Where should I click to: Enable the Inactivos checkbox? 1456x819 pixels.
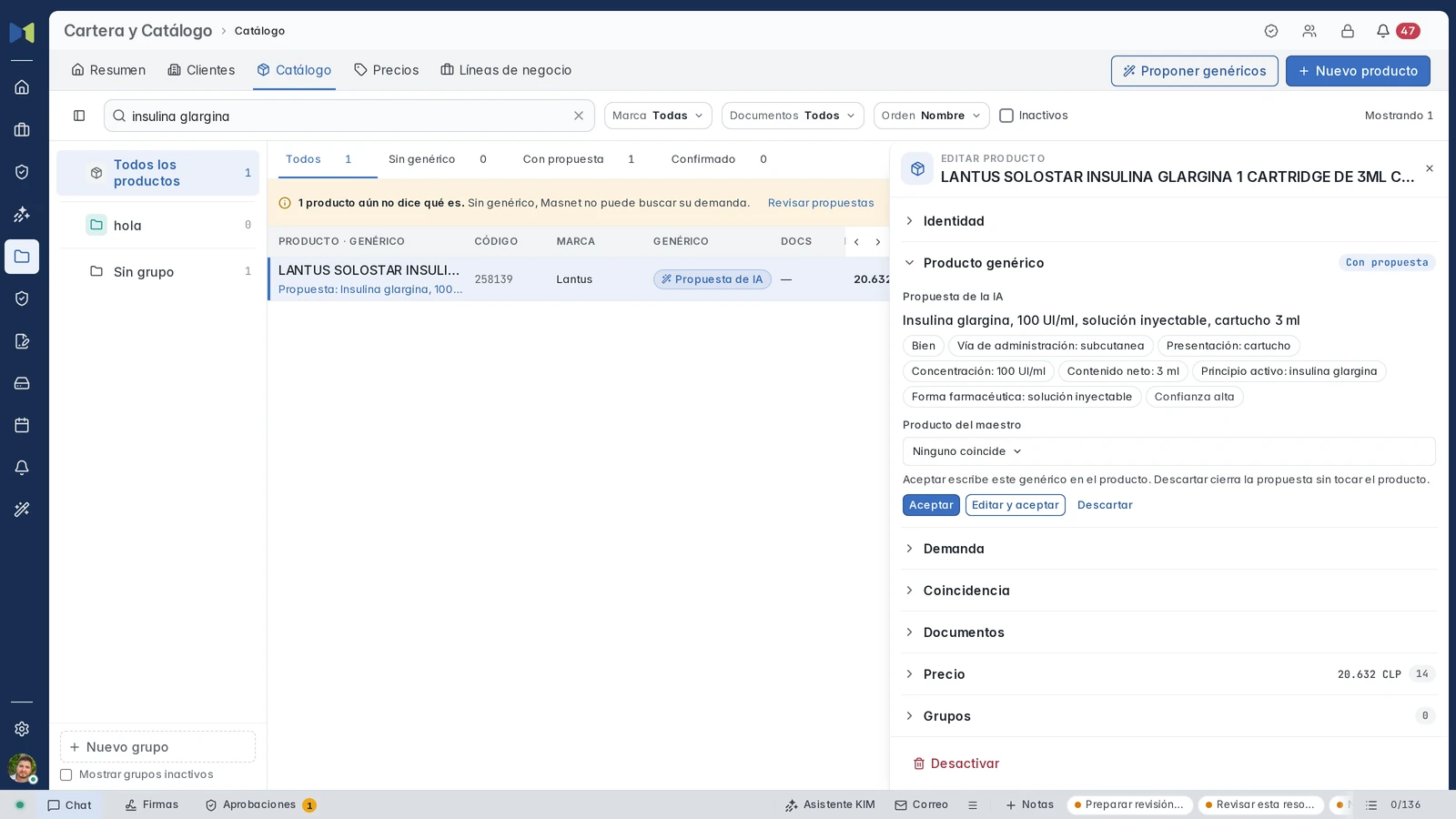tap(1006, 116)
